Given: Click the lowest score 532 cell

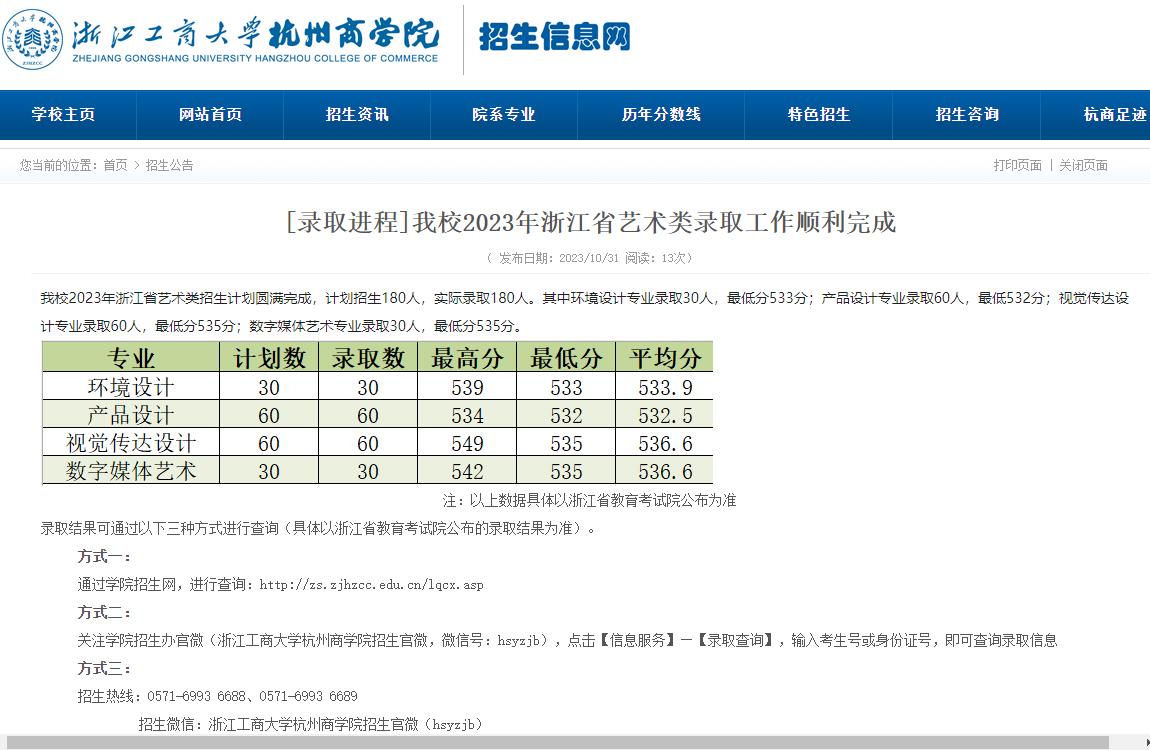Looking at the screenshot, I should point(566,415).
